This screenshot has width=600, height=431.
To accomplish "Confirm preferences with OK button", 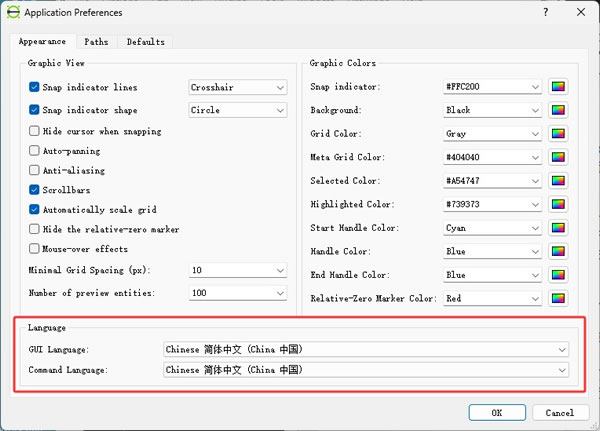I will pos(497,413).
